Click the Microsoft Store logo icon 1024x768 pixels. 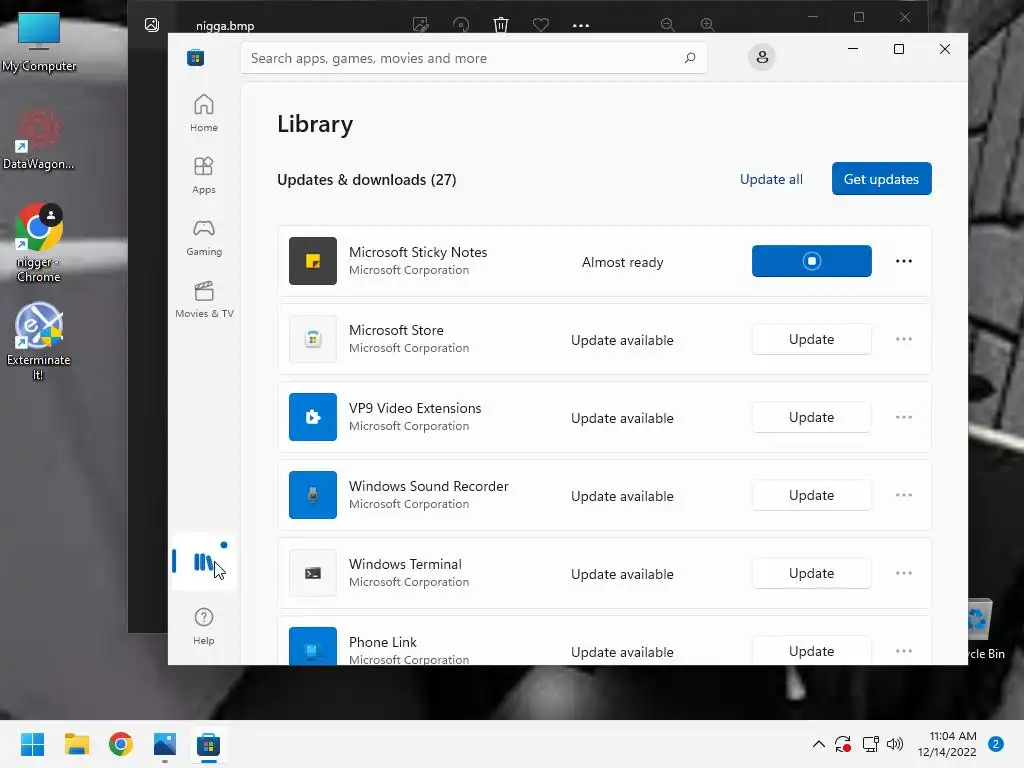[x=195, y=57]
